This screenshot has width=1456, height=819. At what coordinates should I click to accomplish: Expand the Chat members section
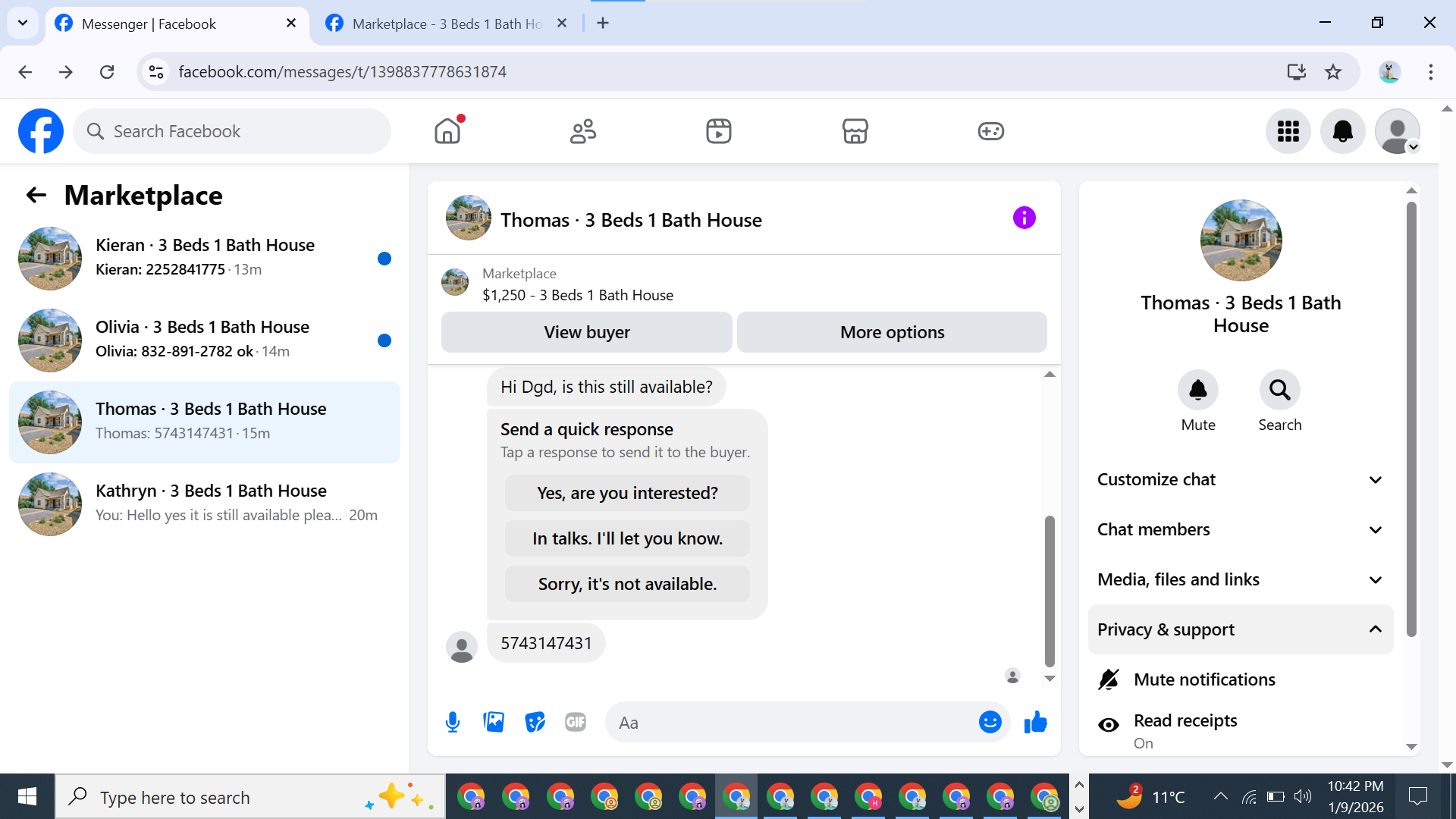coord(1241,529)
